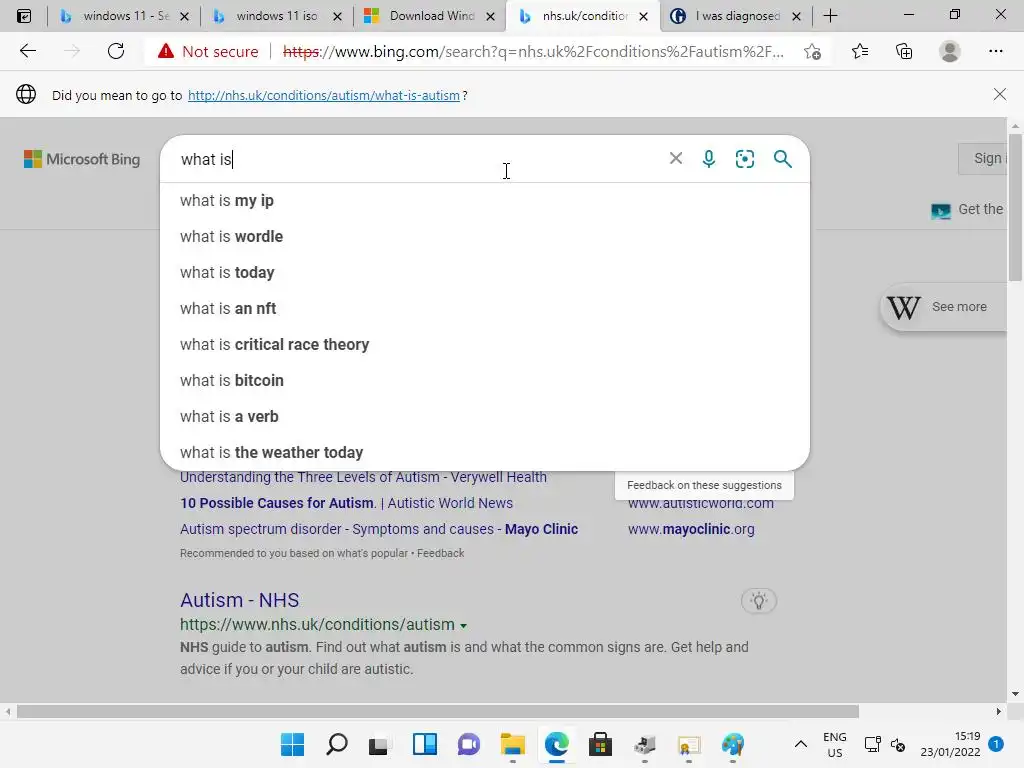
Task: Switch to 'Download Wind' tab
Action: pos(431,16)
